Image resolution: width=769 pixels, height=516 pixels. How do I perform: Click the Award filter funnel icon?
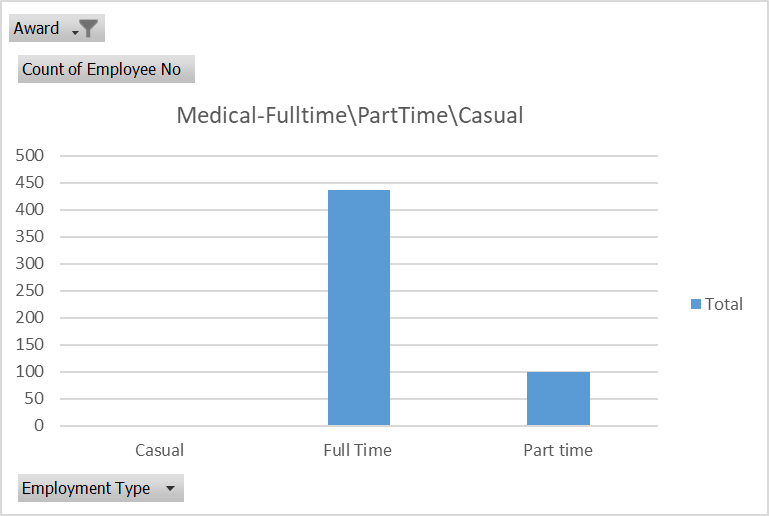click(88, 29)
